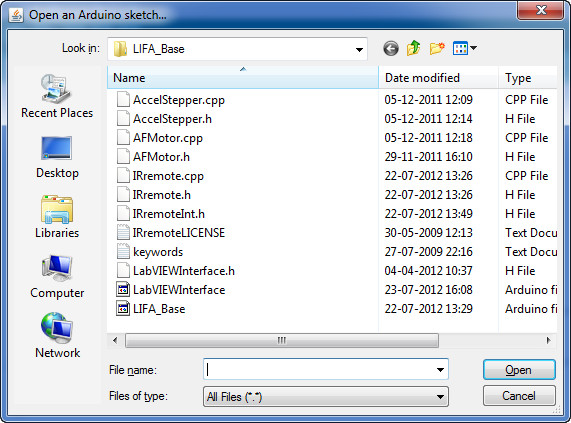This screenshot has width=571, height=423.
Task: Select the LabVIEWInterface Arduino file icon
Action: (123, 289)
